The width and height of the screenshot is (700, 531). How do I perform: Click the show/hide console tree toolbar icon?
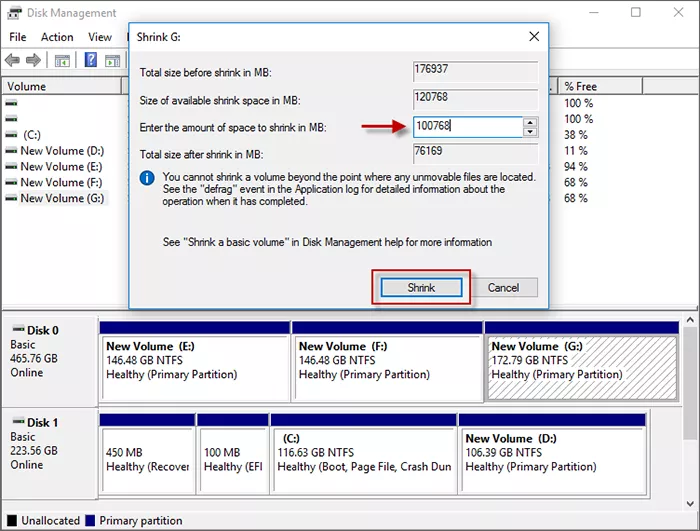coord(62,60)
